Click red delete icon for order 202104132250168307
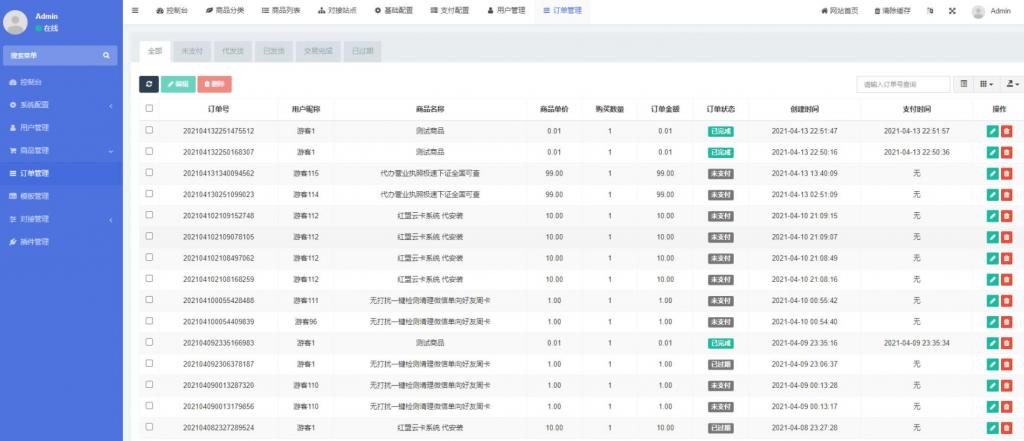The height and width of the screenshot is (441, 1024). (x=1006, y=152)
